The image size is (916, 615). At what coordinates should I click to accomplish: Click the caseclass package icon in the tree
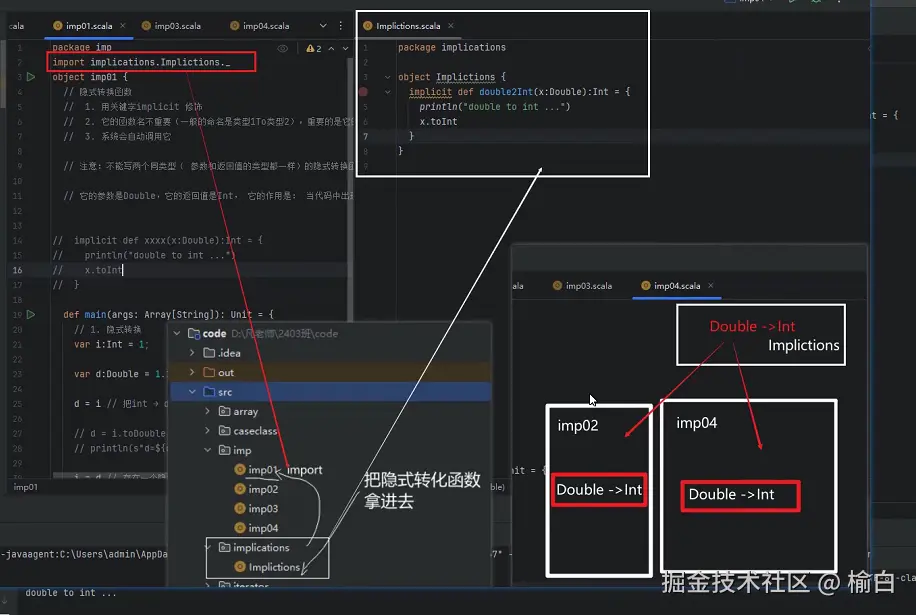223,430
